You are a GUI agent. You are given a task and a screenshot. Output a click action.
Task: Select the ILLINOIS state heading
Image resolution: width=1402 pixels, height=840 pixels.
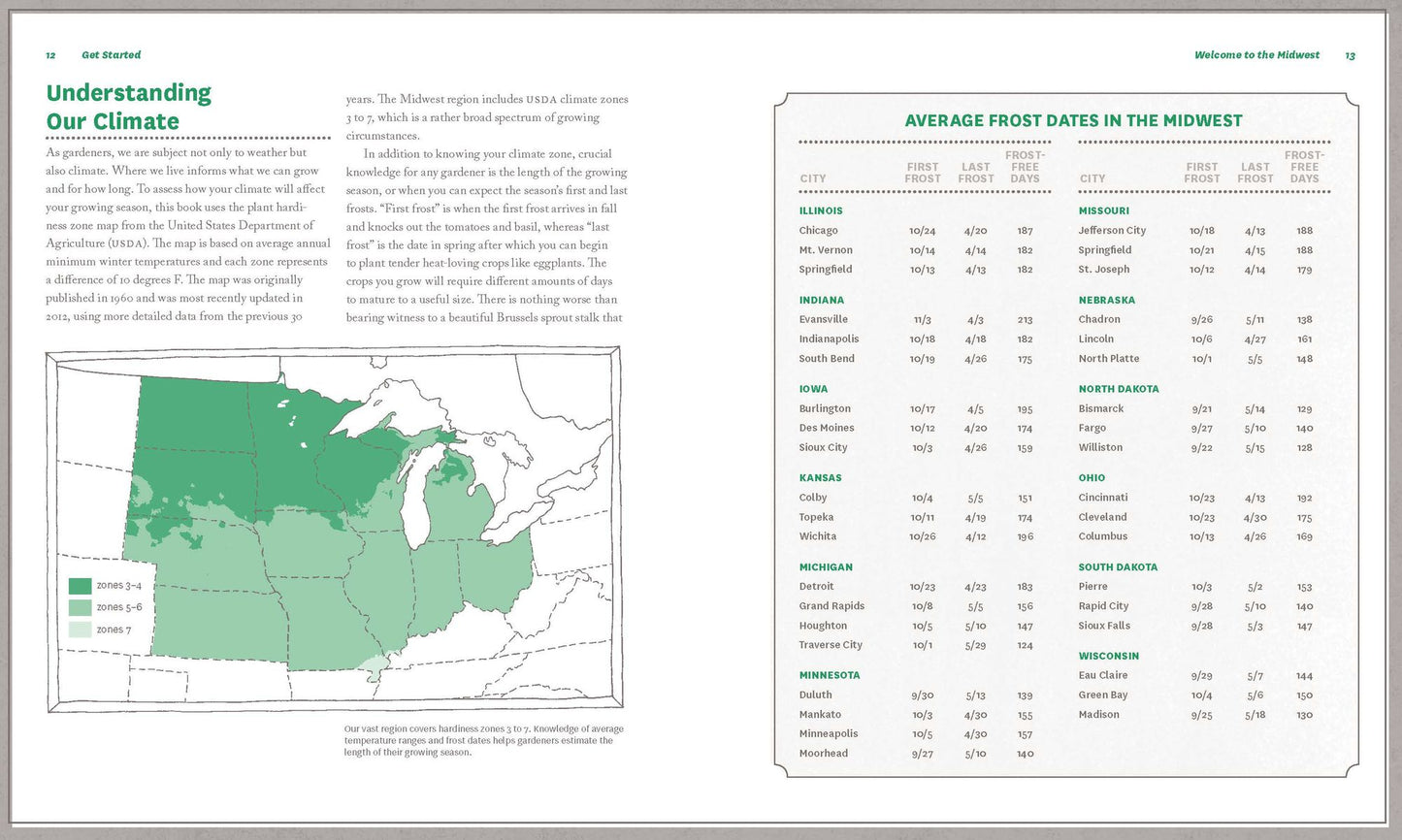821,210
